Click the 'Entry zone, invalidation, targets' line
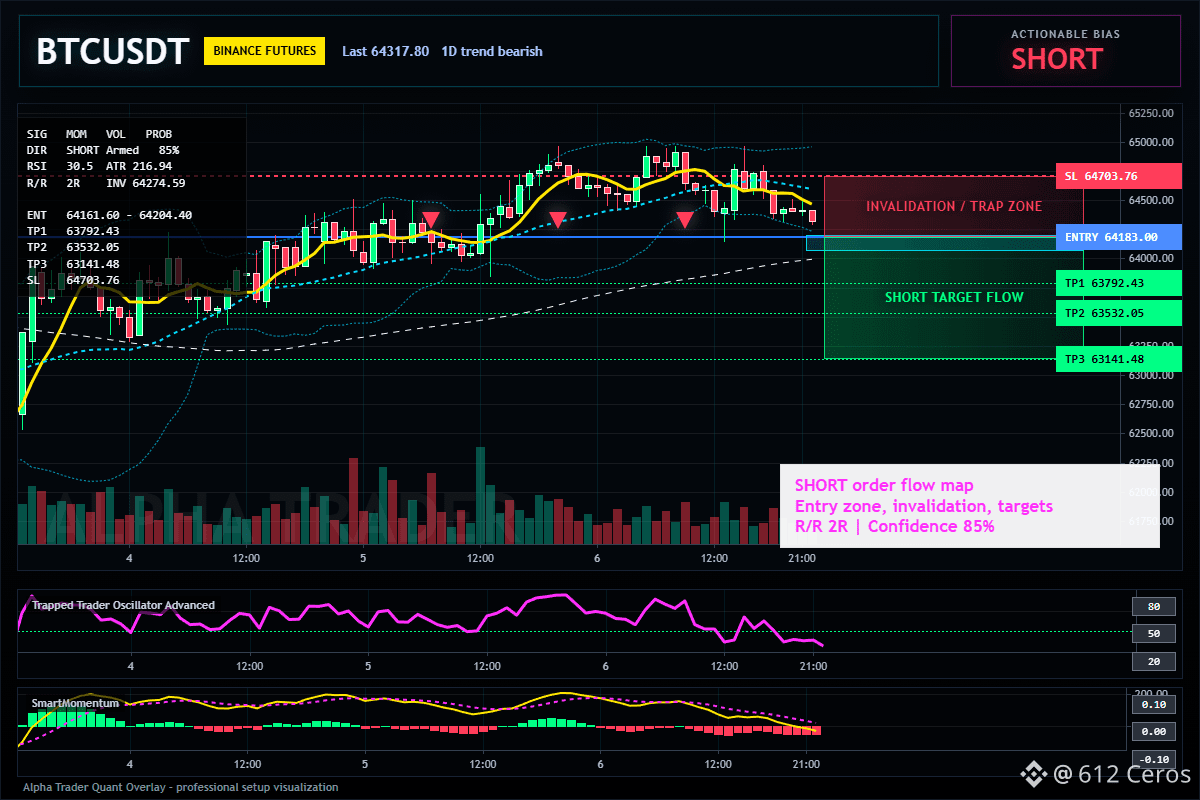Screen dimensions: 1200x800 924,506
